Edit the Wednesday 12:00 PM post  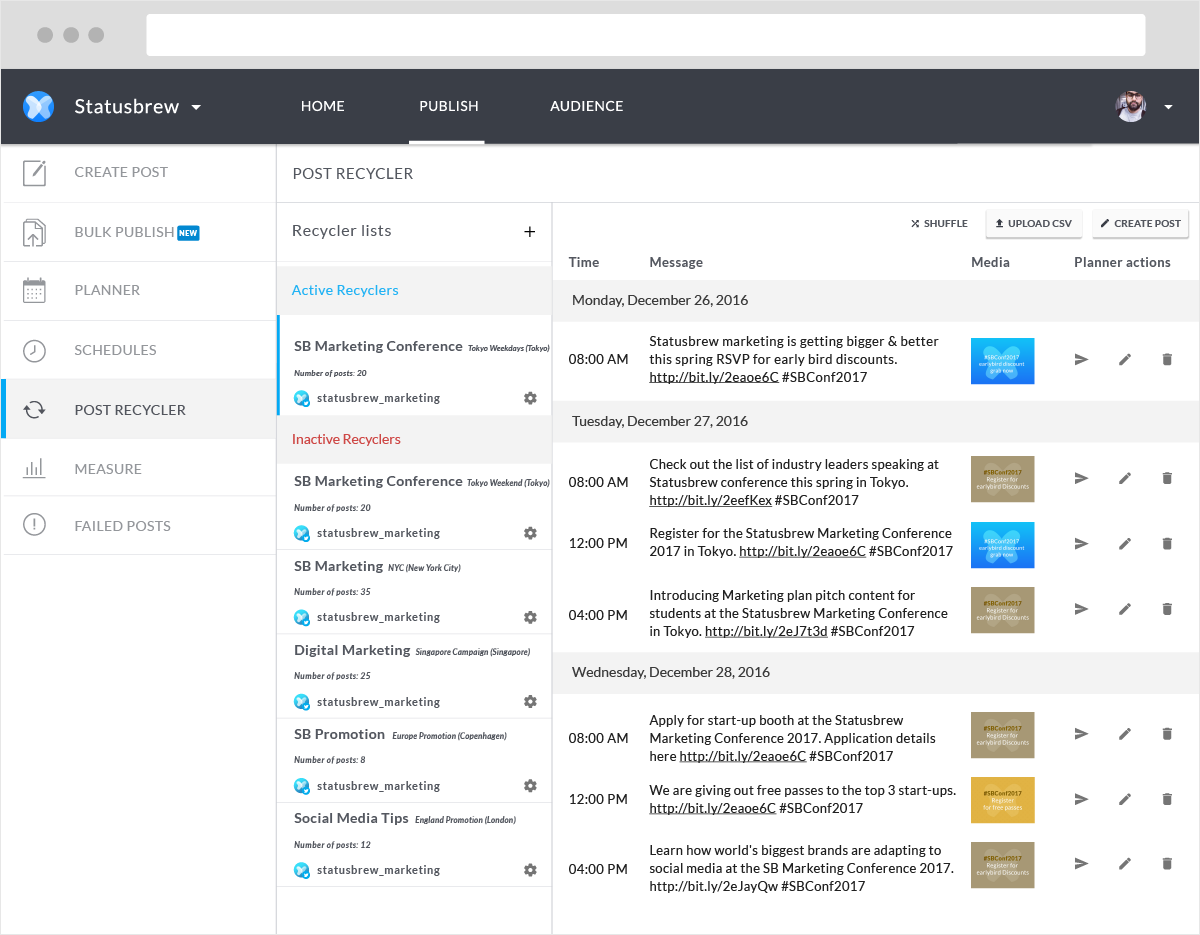tap(1125, 799)
